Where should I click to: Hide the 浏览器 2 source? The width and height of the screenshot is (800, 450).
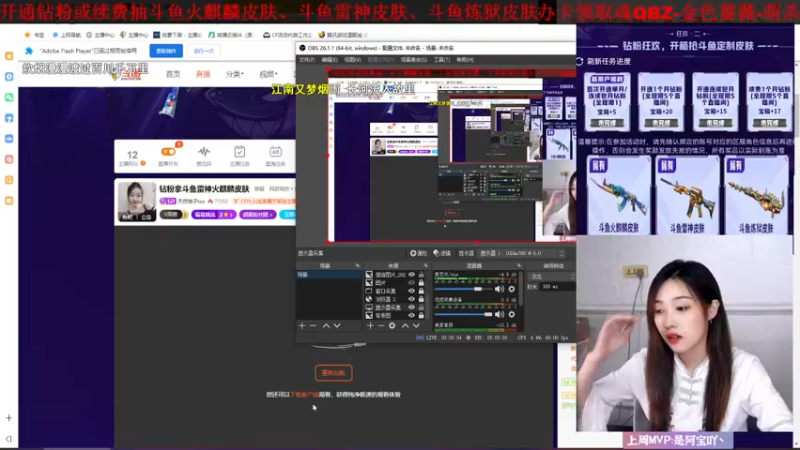click(x=412, y=299)
